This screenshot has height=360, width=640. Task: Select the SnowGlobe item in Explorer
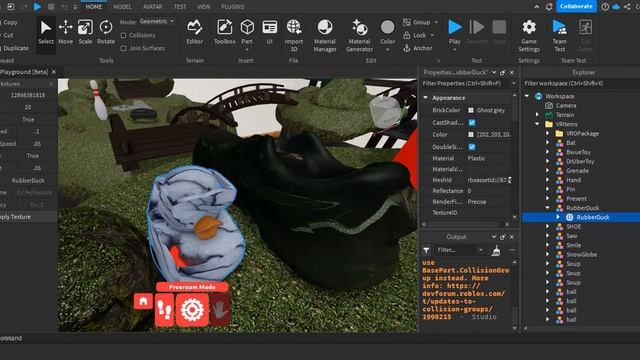click(581, 255)
